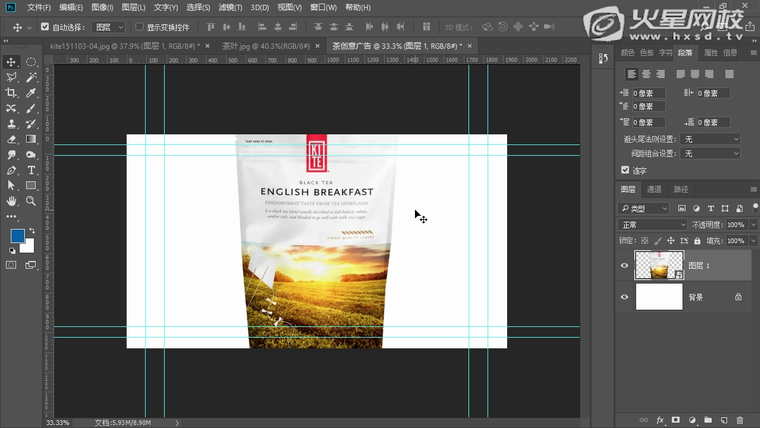Select the Eyedropper tool
The image size is (760, 428).
pos(31,93)
